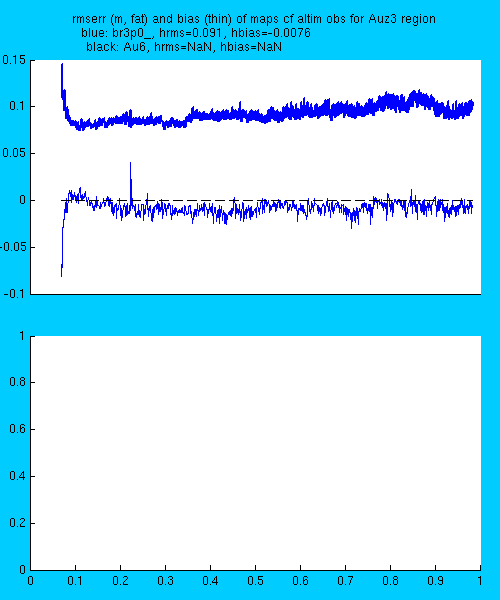Click the x-axis tick label 0.7

point(345,581)
